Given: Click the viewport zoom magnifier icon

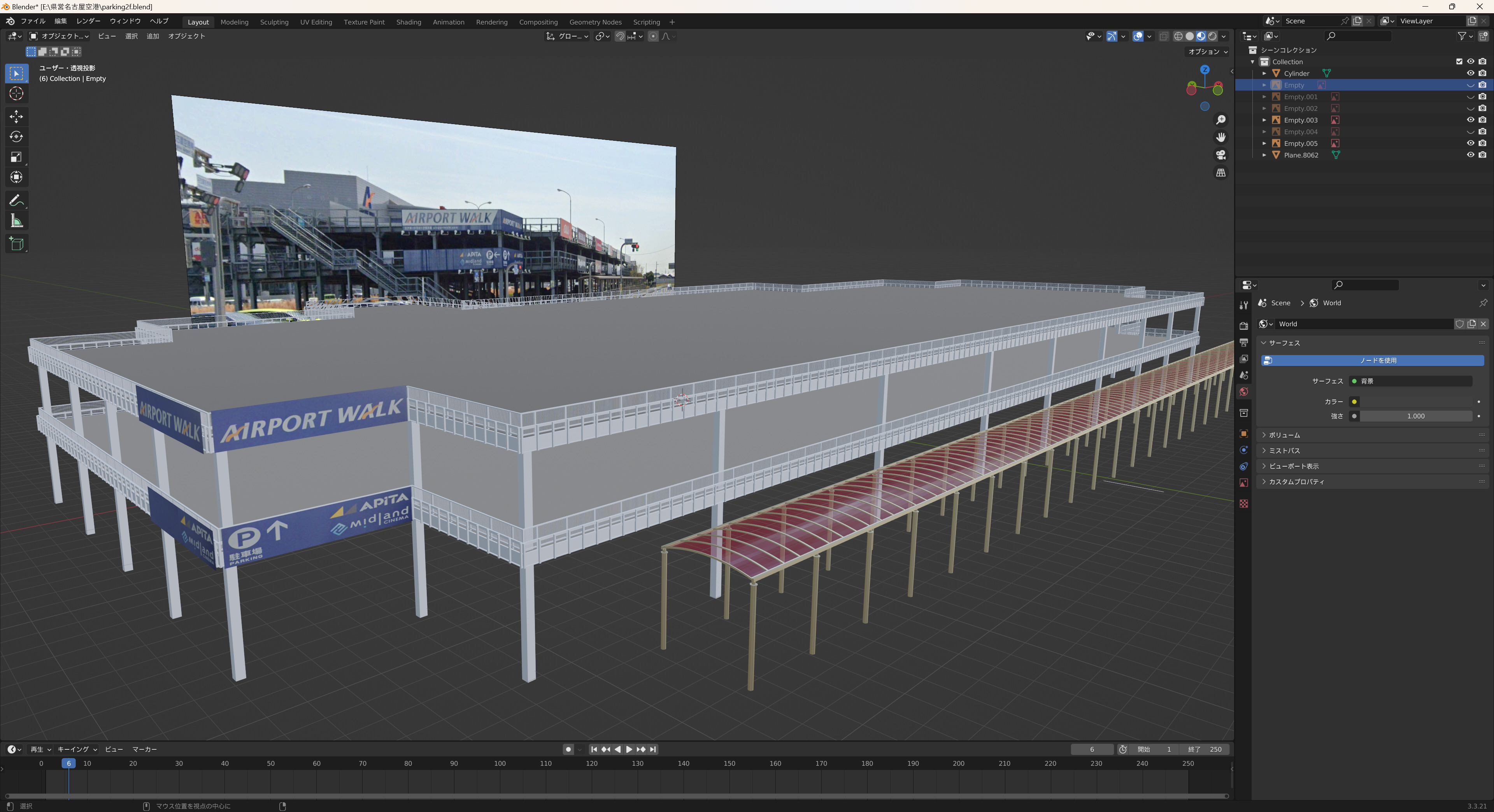Looking at the screenshot, I should pyautogui.click(x=1221, y=119).
